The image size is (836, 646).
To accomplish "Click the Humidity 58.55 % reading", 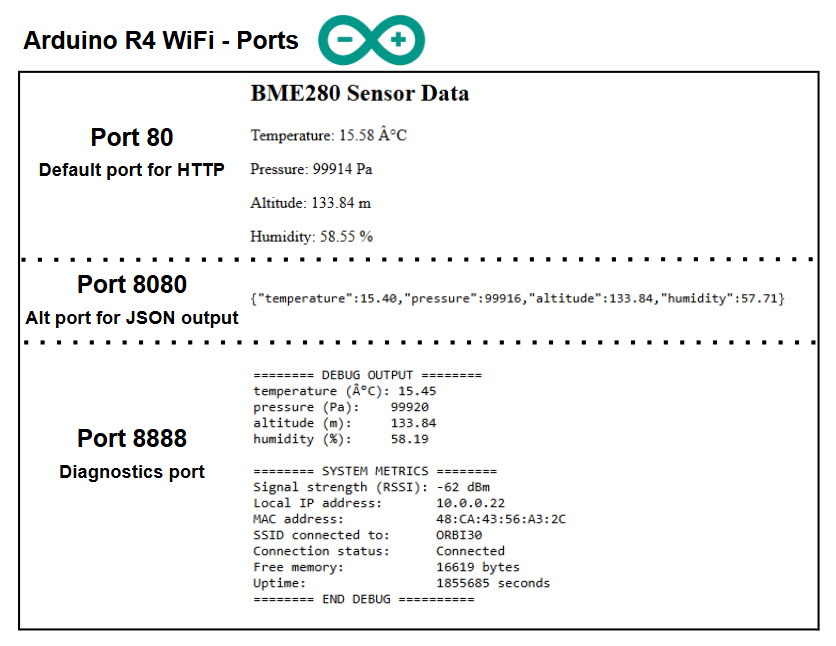I will click(x=312, y=237).
